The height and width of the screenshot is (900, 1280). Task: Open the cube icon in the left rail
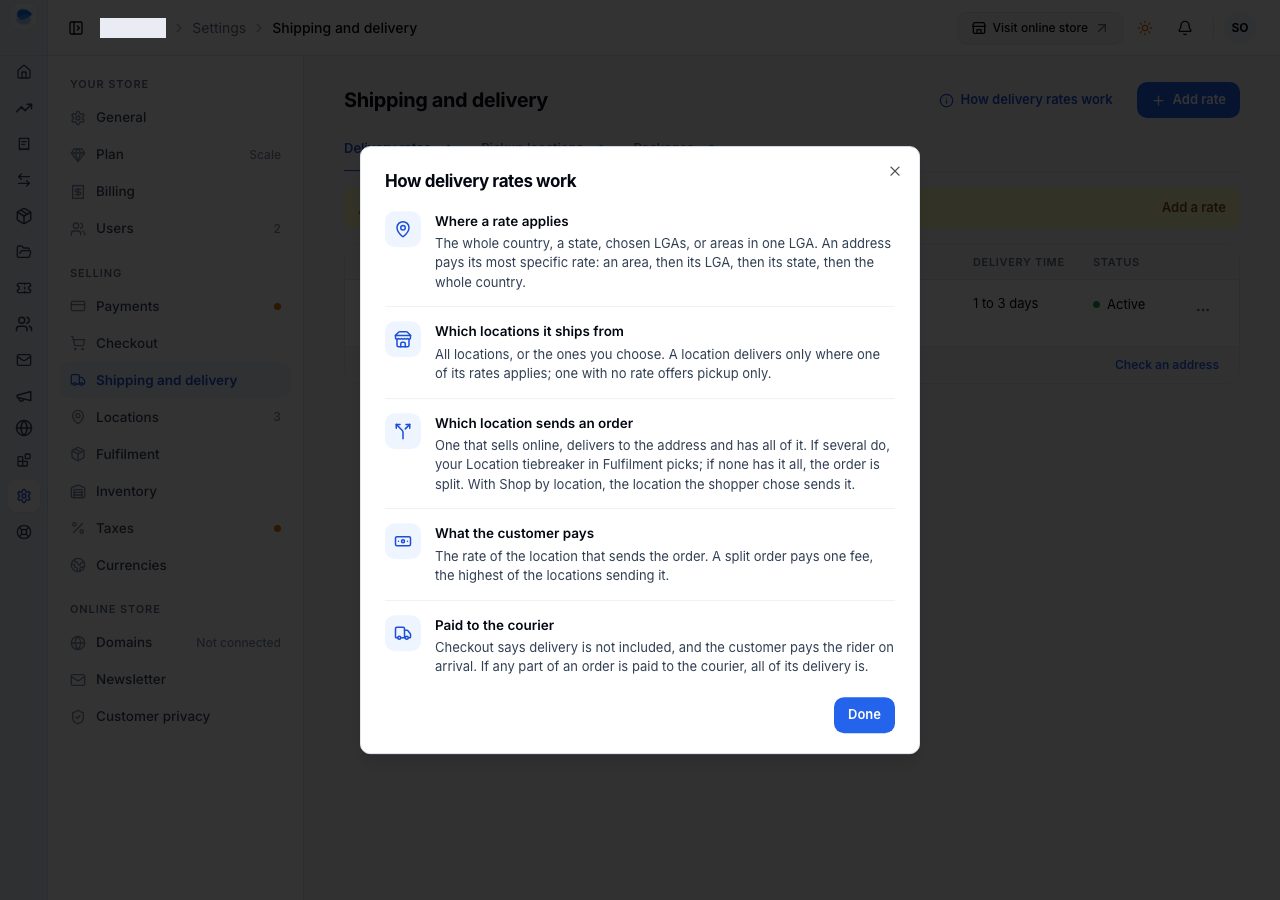[24, 216]
